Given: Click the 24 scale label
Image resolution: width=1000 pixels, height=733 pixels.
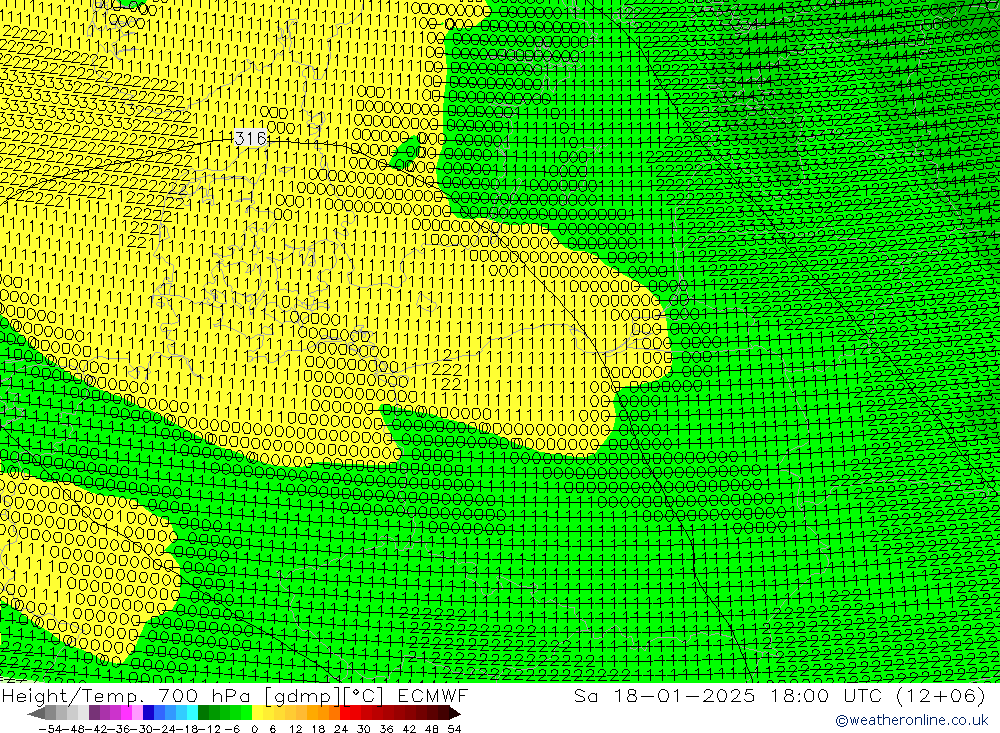Looking at the screenshot, I should tap(341, 729).
